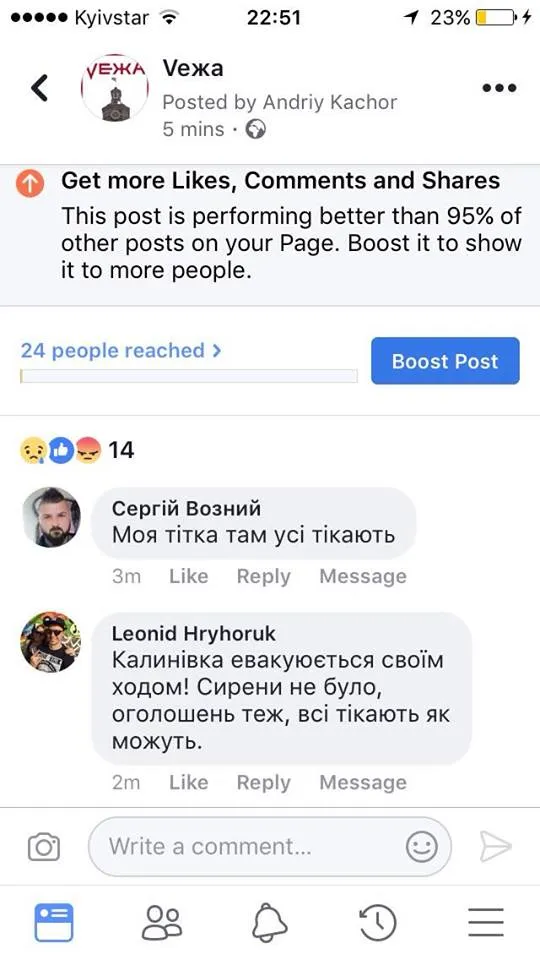
Task: Expand the 24 people reached details
Action: pyautogui.click(x=121, y=351)
